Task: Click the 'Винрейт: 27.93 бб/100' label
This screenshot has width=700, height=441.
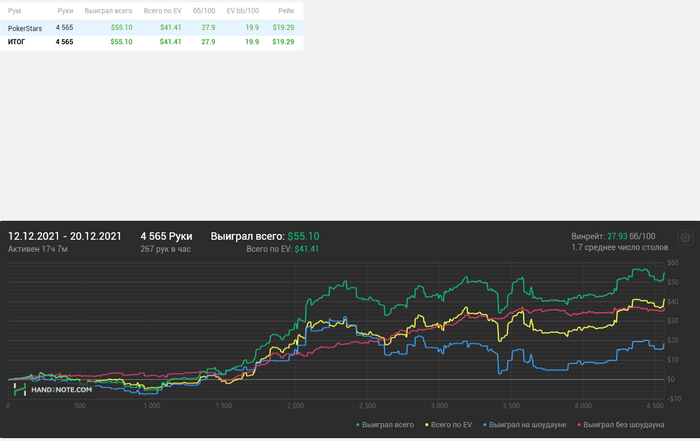Action: 613,236
